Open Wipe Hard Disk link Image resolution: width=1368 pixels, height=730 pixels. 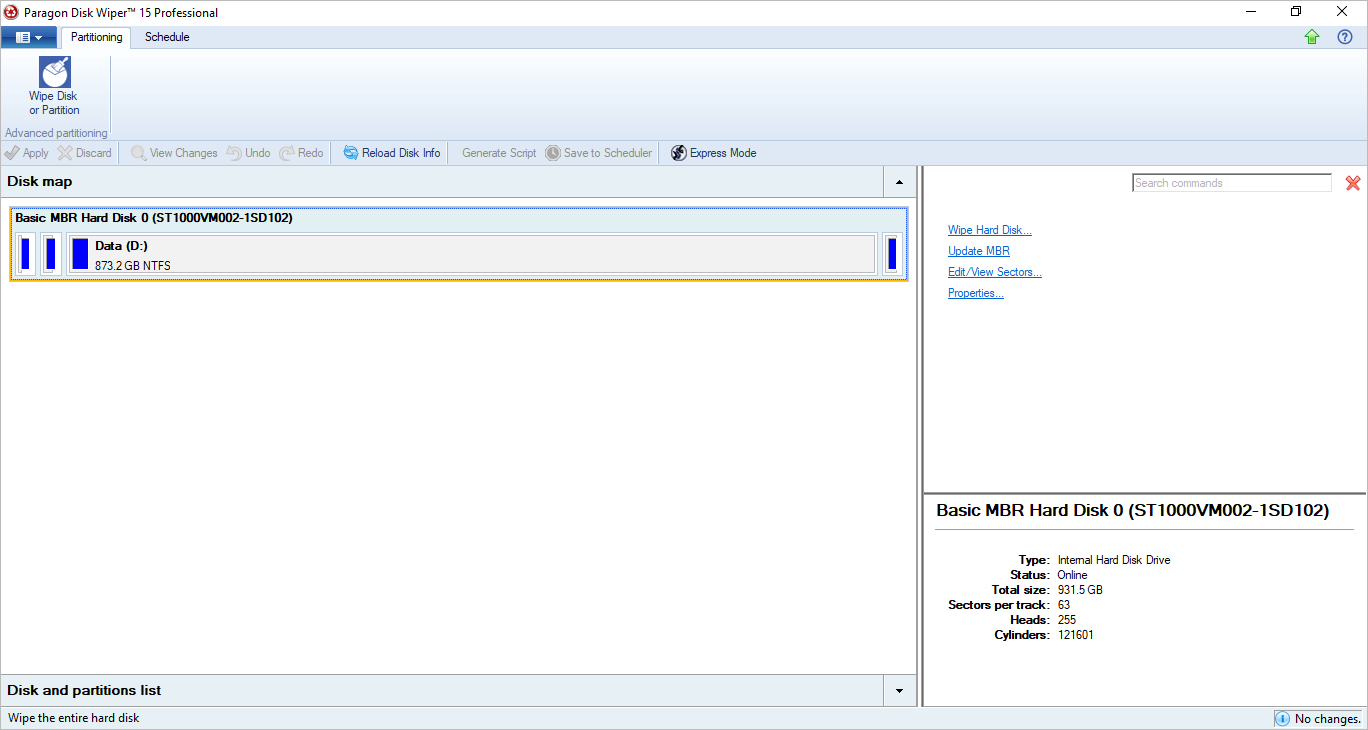pyautogui.click(x=990, y=230)
